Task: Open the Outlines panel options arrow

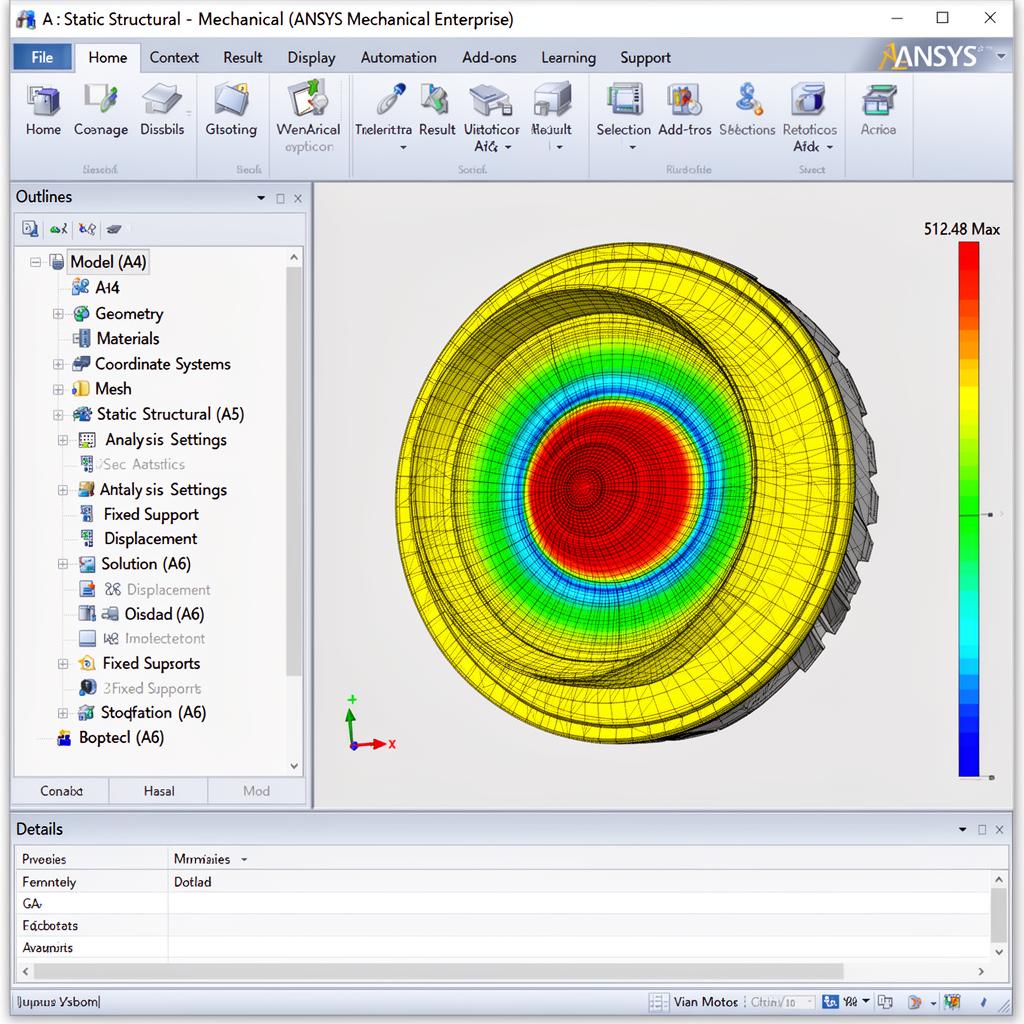Action: (261, 198)
